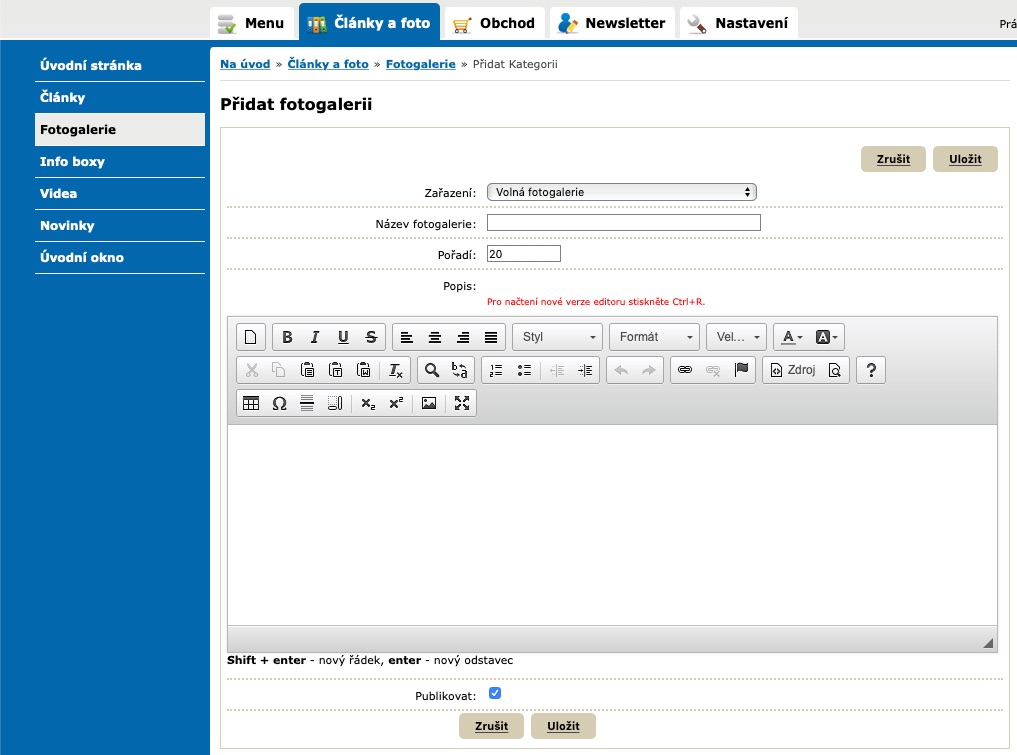
Task: Toggle underline formatting
Action: 342,337
